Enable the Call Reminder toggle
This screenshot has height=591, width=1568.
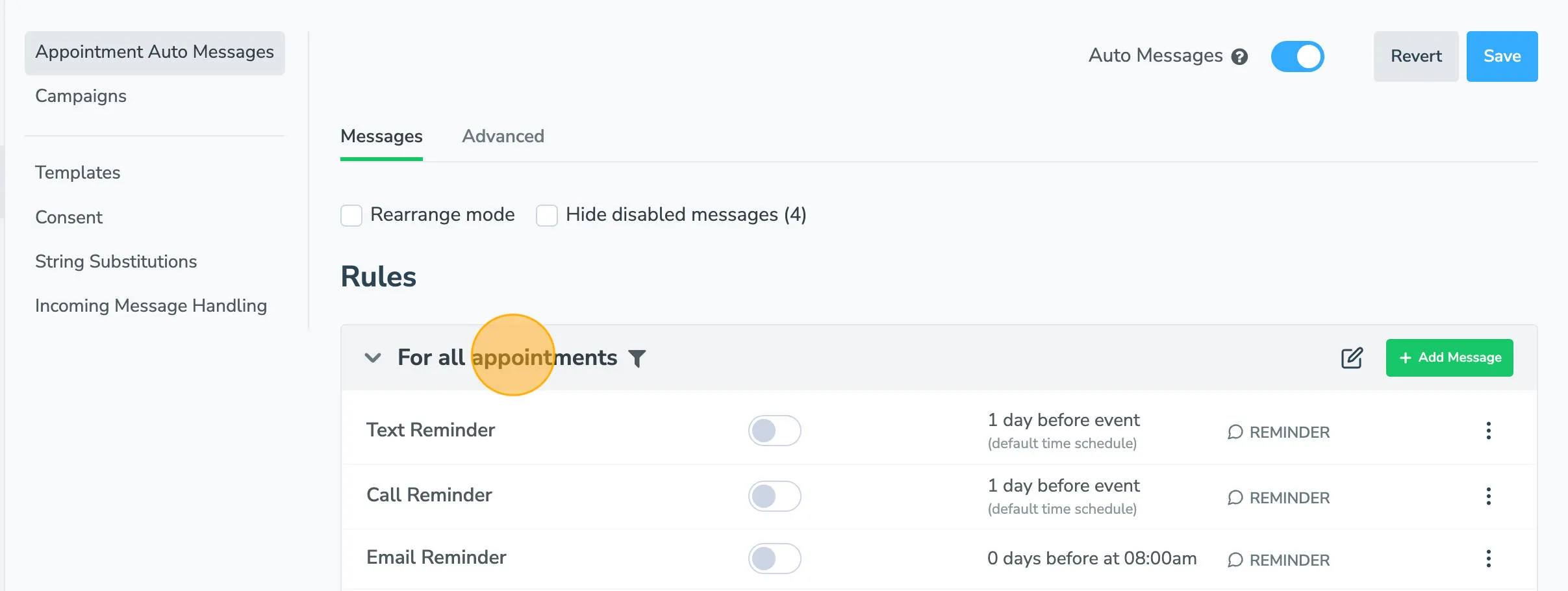[775, 496]
